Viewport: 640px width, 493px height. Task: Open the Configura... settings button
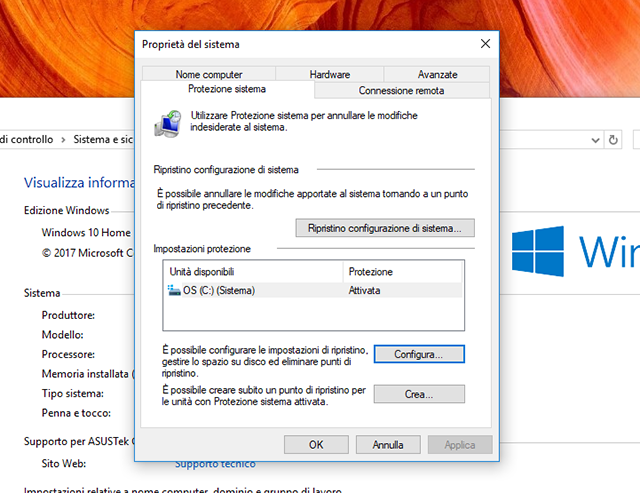[x=419, y=354]
